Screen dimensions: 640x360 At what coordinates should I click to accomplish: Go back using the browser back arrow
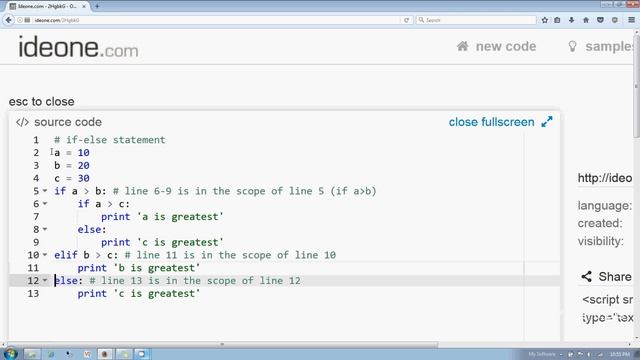[x=8, y=20]
